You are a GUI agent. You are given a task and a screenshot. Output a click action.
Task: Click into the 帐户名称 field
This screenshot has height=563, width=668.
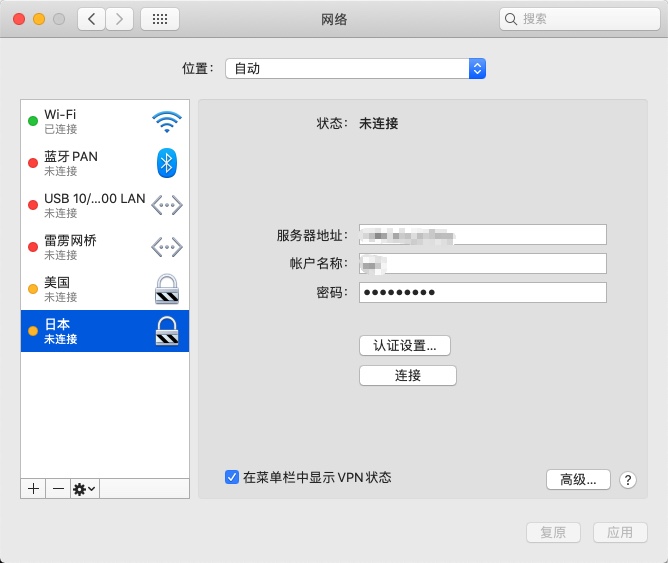(x=483, y=264)
